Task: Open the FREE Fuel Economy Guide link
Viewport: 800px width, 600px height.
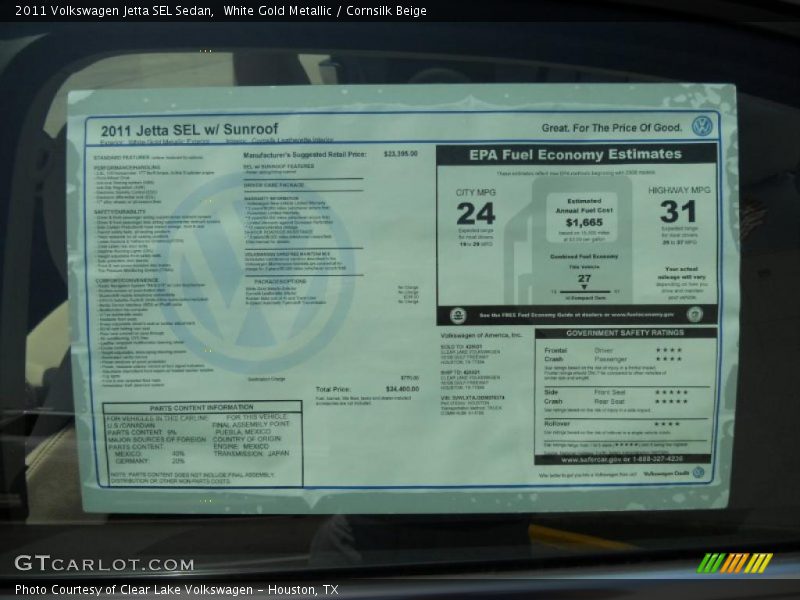Action: click(577, 315)
